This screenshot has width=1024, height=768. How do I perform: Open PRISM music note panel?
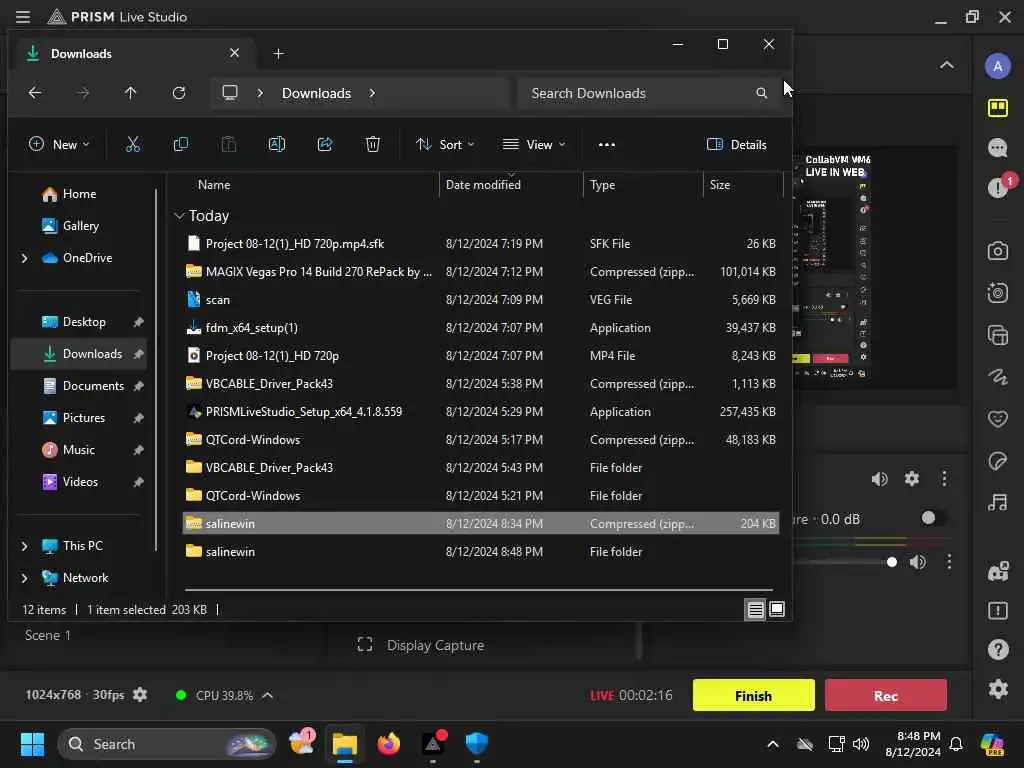[x=997, y=502]
